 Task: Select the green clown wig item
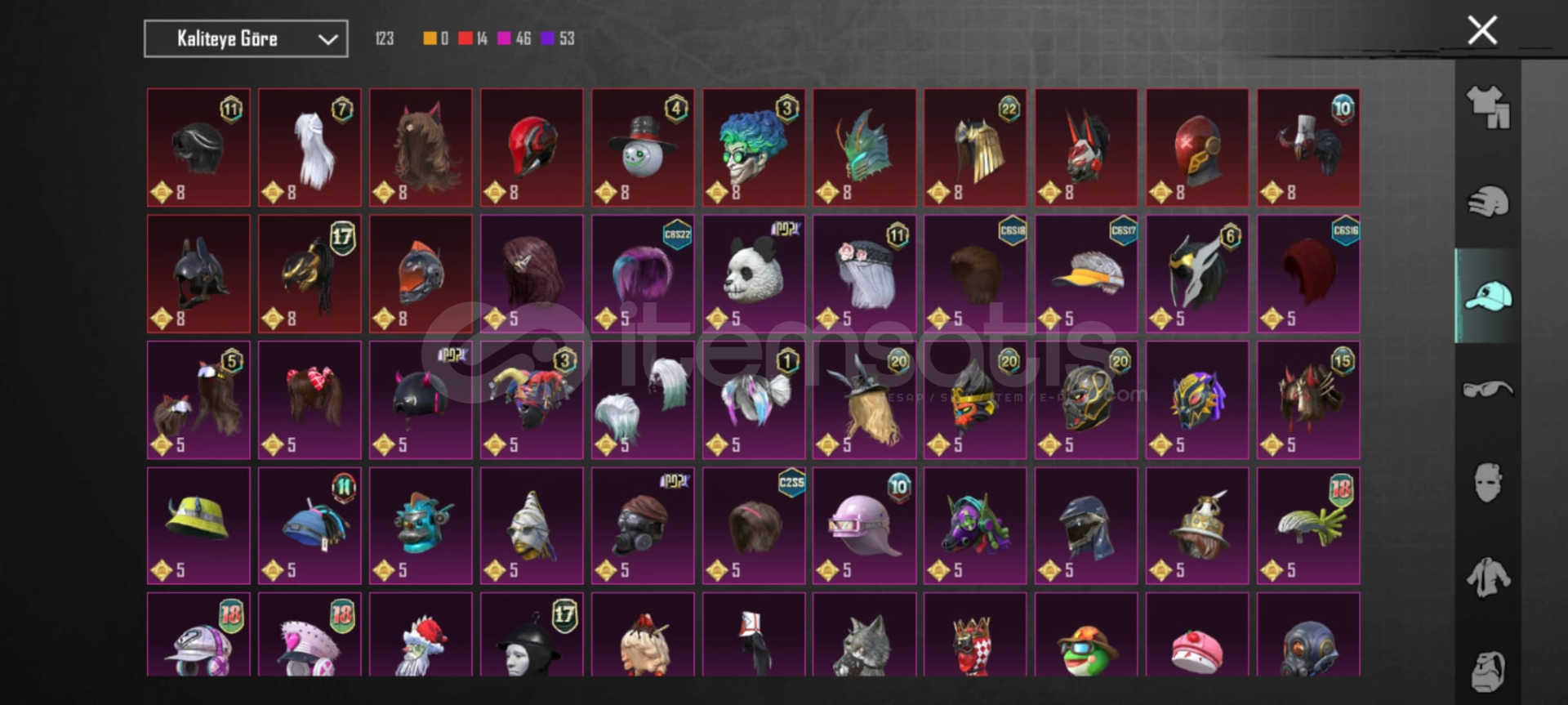tap(754, 148)
